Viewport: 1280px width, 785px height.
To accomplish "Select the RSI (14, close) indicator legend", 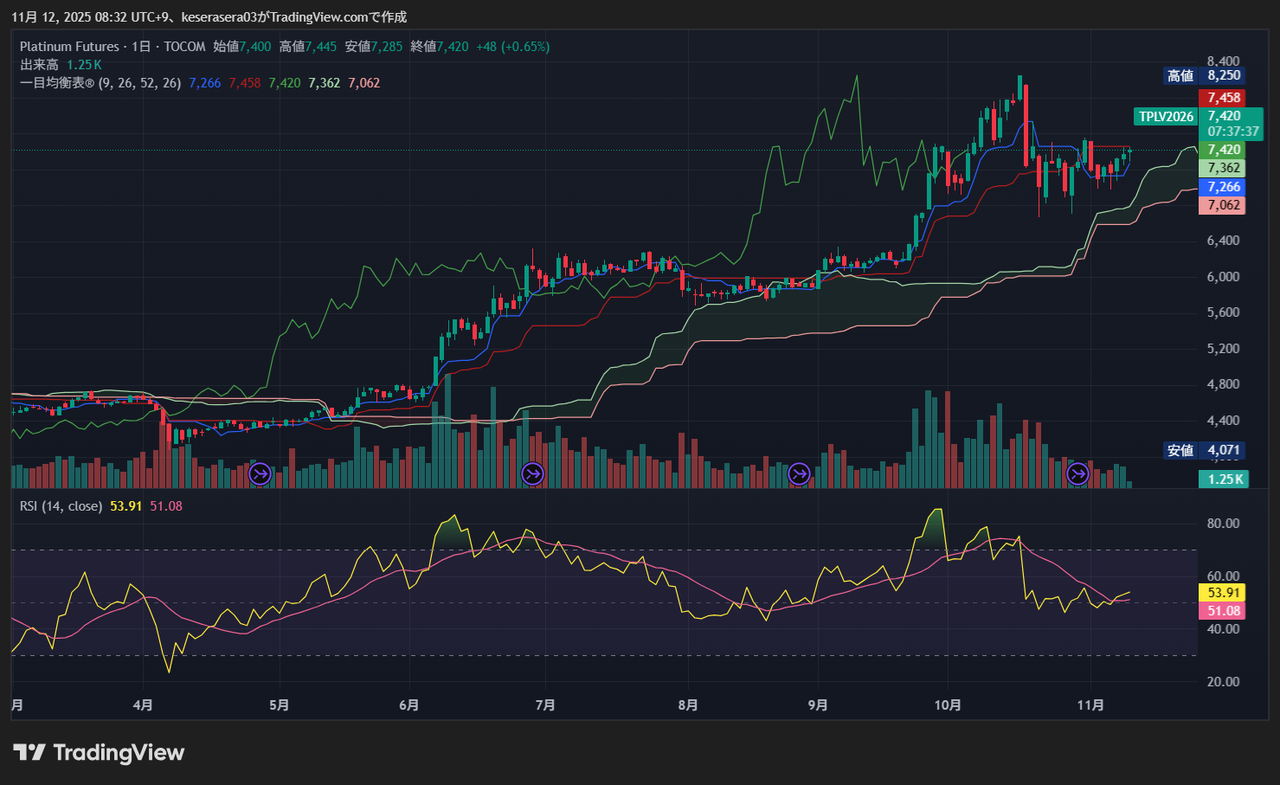I will (x=61, y=506).
